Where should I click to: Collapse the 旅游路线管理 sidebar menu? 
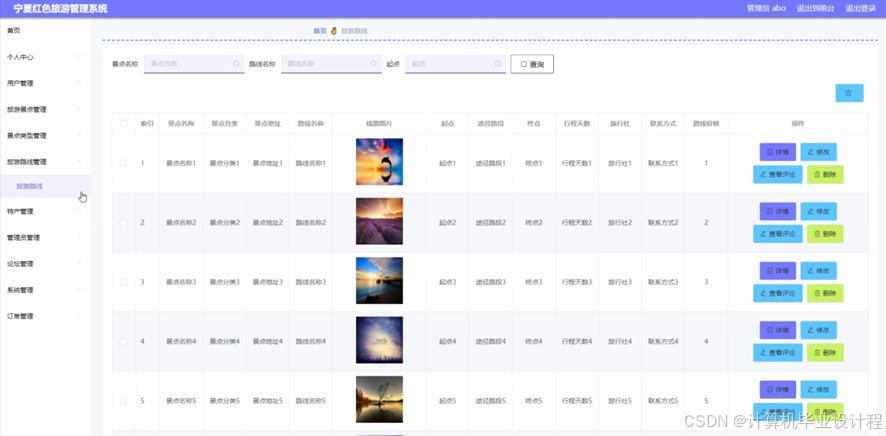(x=45, y=162)
